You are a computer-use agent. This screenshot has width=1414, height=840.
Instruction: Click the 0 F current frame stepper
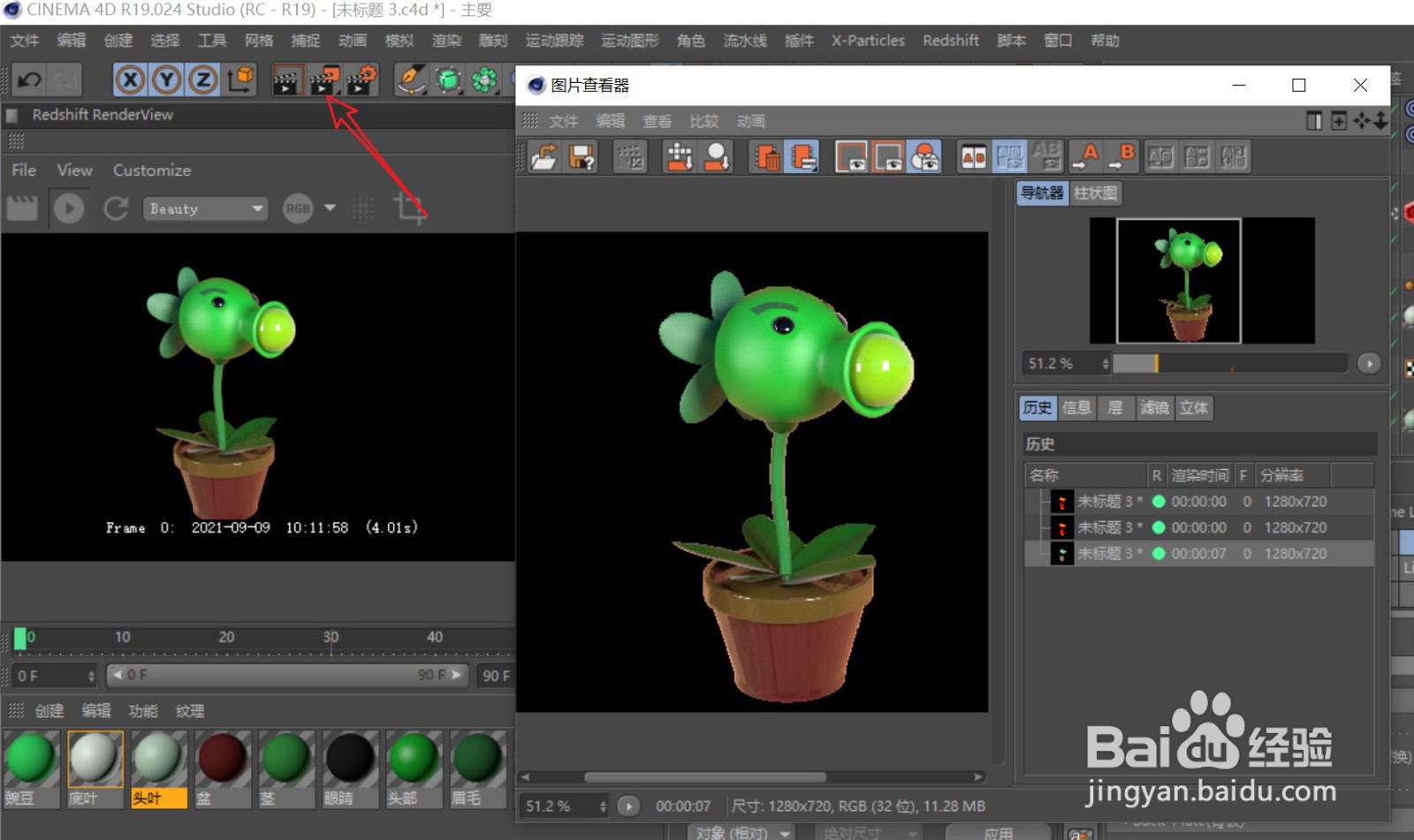tap(91, 676)
